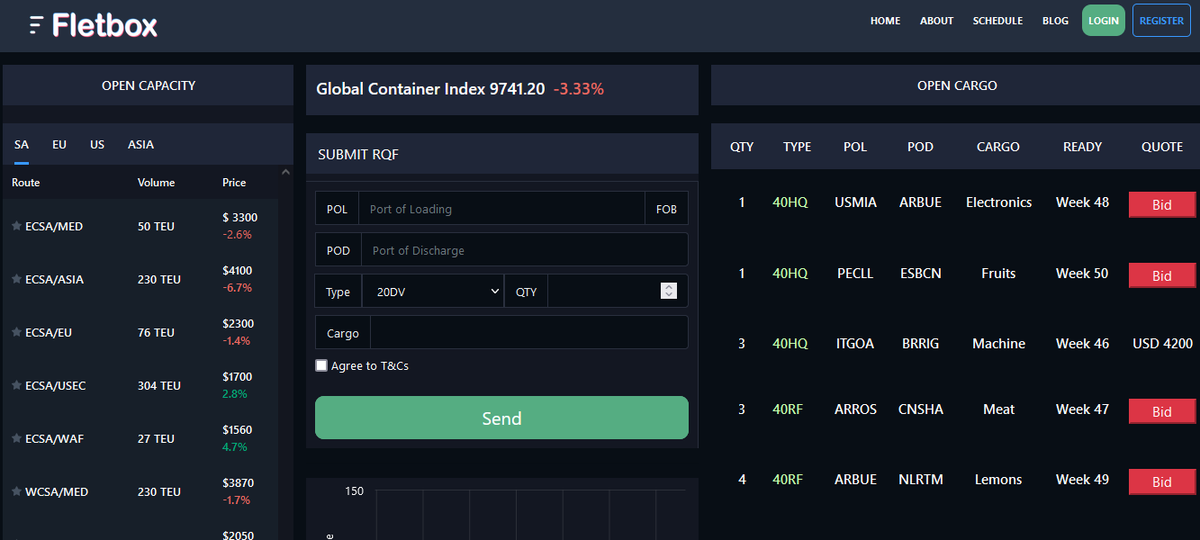Focus the Cargo input field
Viewport: 1200px width, 540px height.
coord(529,333)
